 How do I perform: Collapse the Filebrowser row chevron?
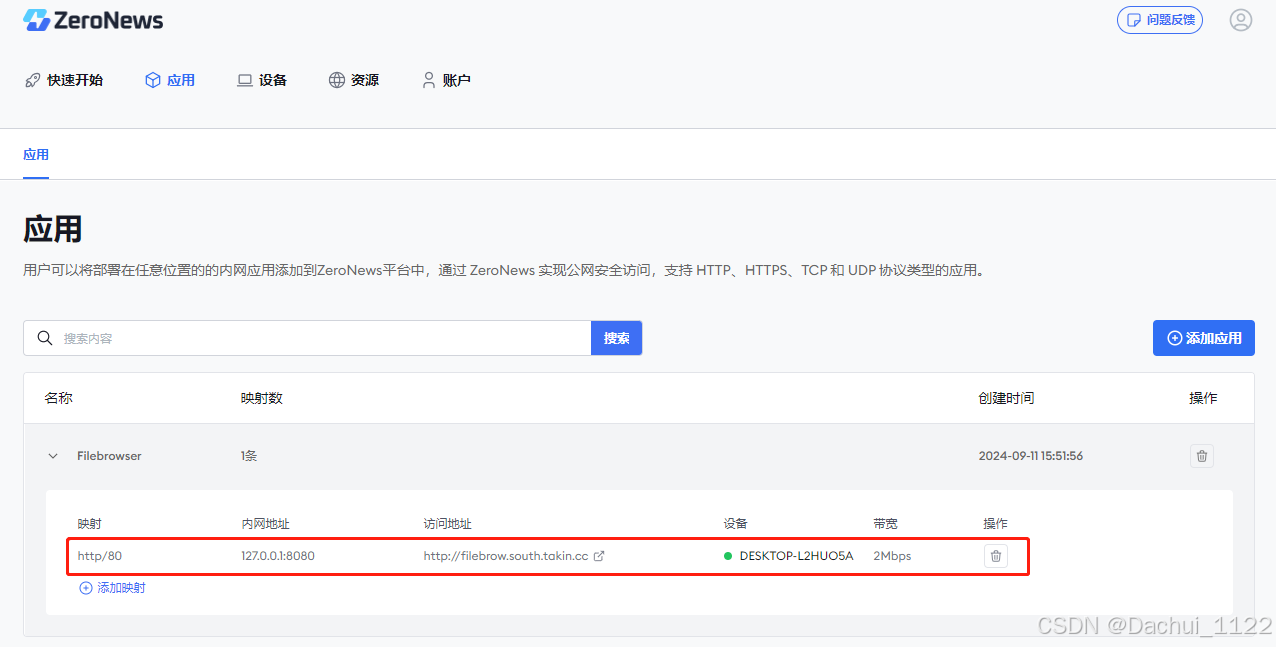(x=53, y=456)
